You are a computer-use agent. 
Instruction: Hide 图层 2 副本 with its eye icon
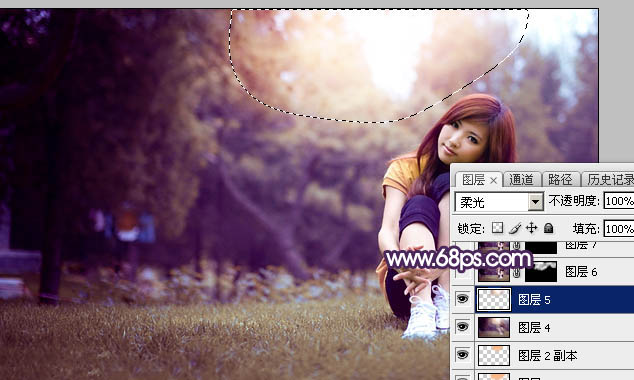(x=462, y=355)
